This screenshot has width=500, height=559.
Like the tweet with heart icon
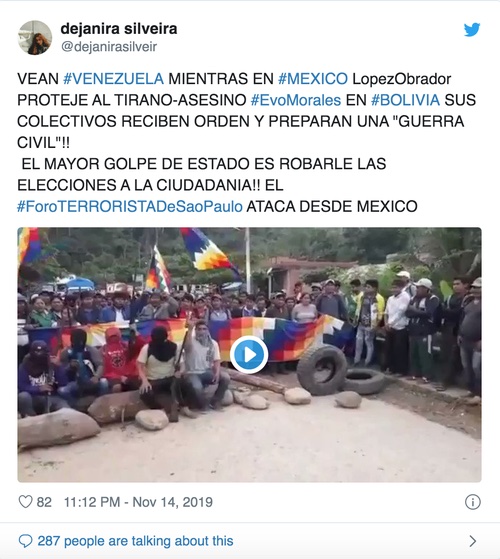[25, 502]
